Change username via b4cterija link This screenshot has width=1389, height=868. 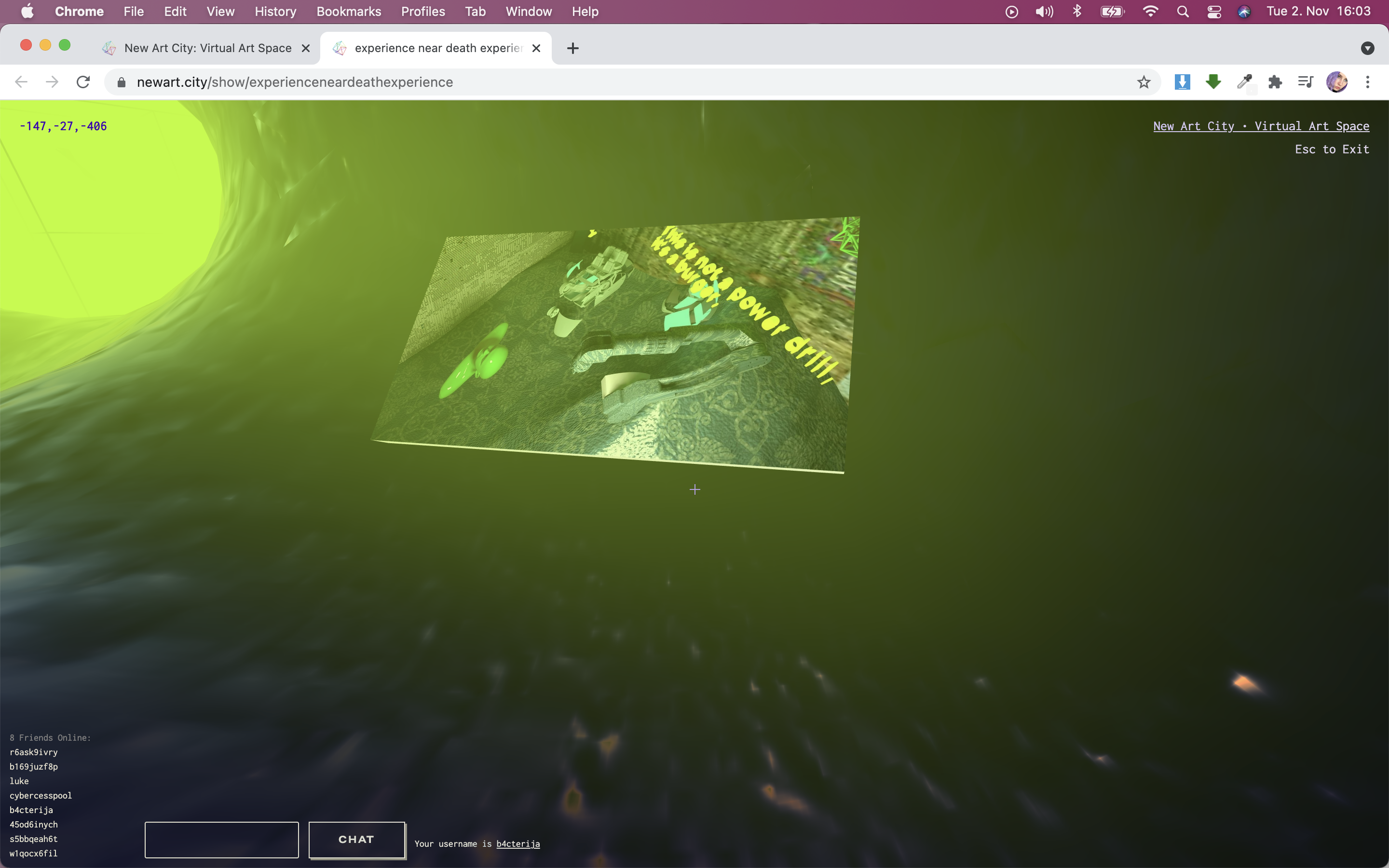[517, 844]
